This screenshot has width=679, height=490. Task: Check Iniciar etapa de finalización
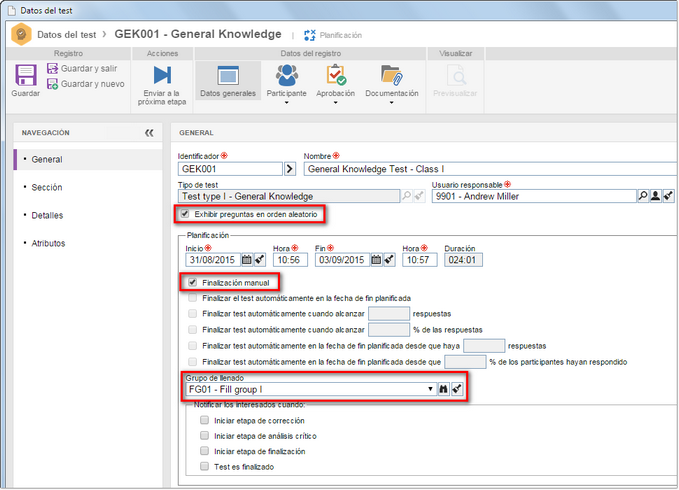(x=204, y=451)
